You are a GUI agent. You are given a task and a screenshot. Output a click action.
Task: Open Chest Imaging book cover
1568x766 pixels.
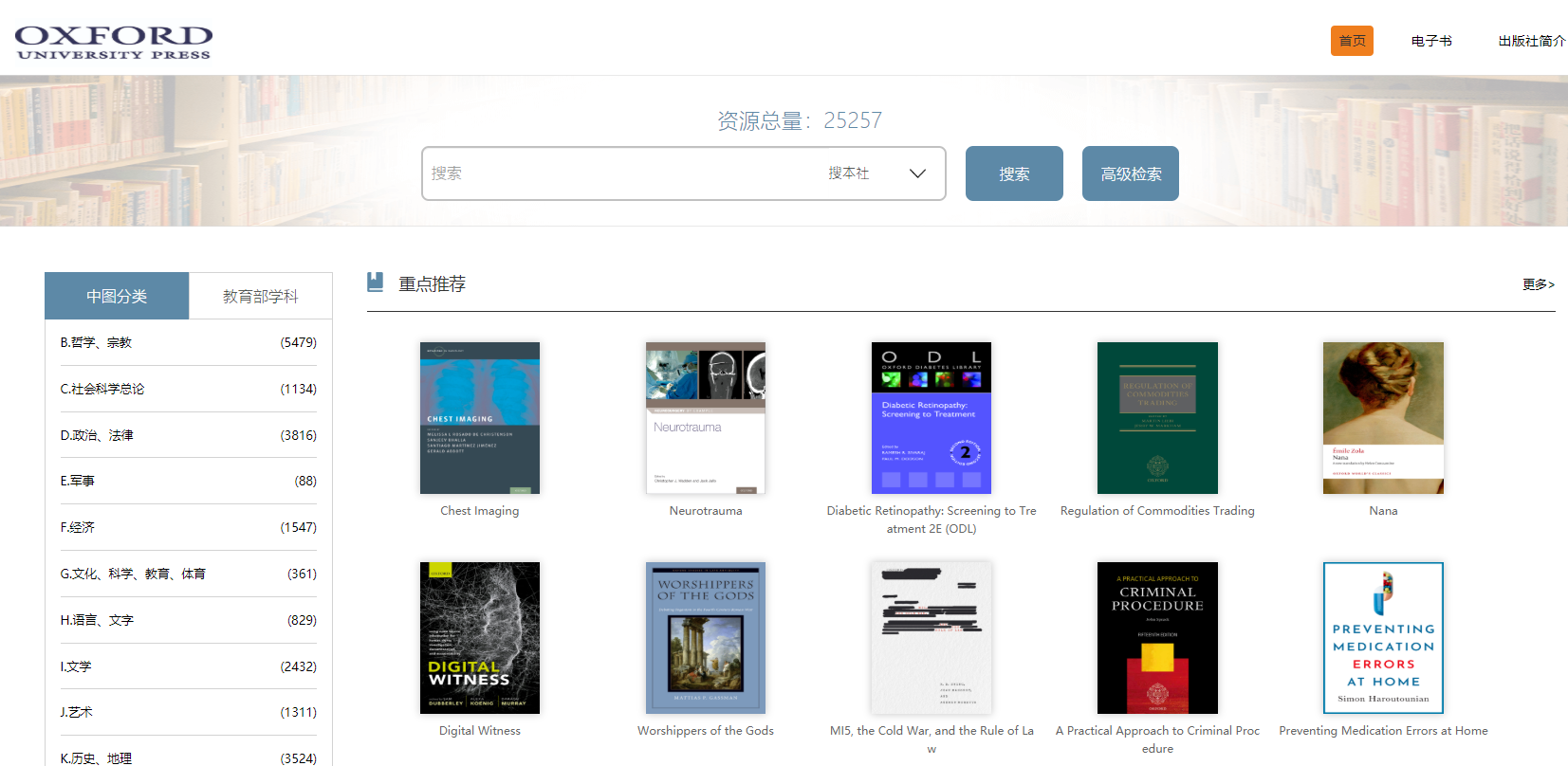tap(480, 418)
